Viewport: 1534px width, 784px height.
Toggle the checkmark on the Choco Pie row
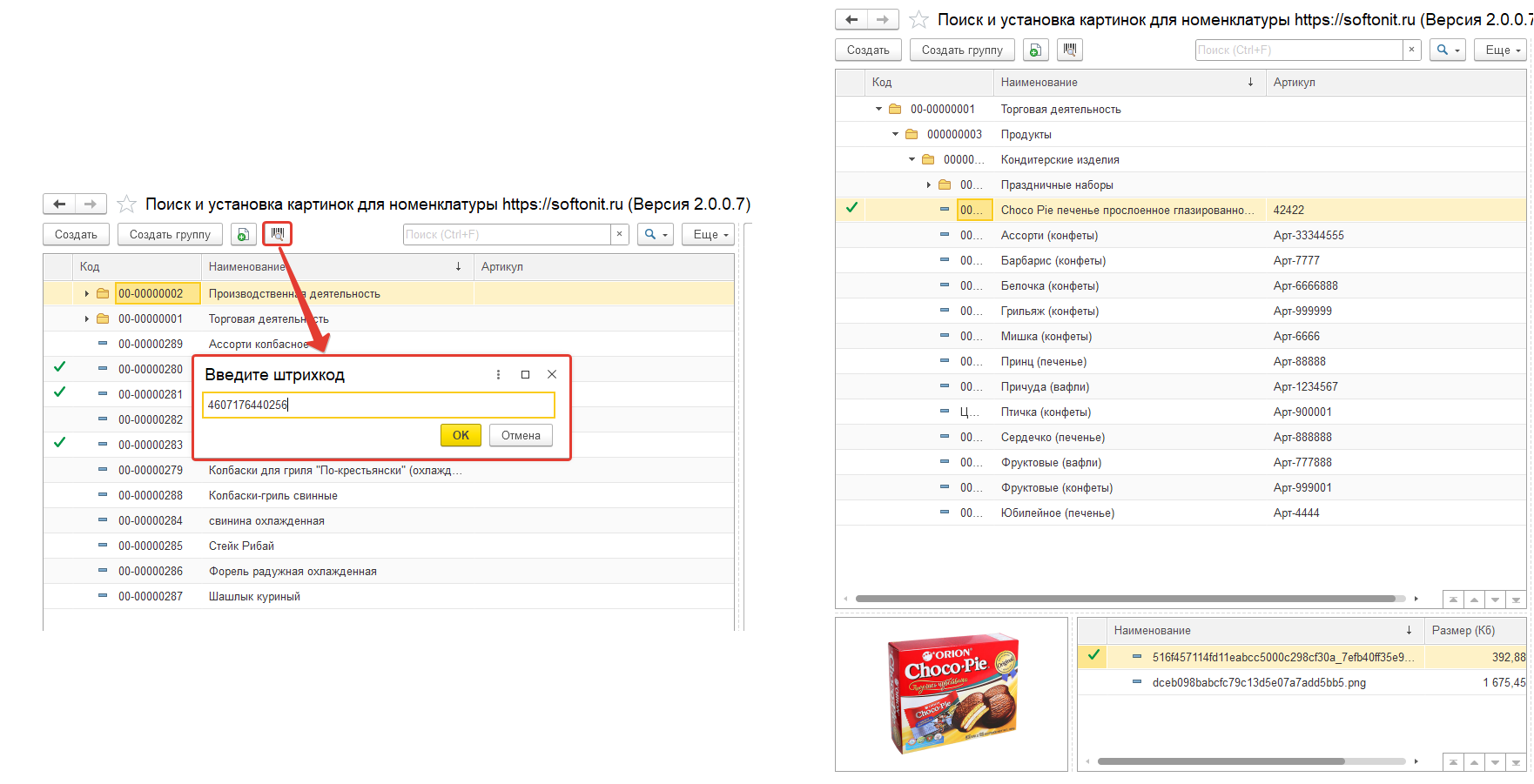851,208
